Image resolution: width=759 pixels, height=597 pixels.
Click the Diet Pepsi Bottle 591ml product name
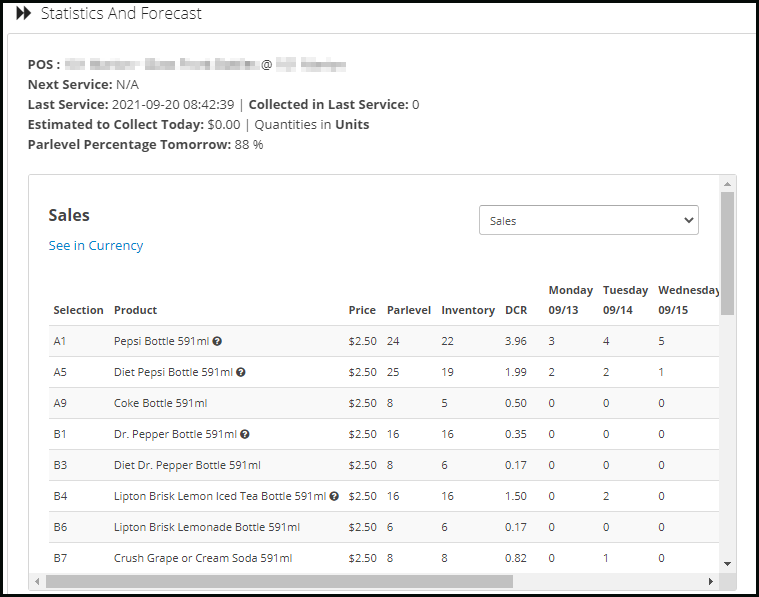(173, 372)
